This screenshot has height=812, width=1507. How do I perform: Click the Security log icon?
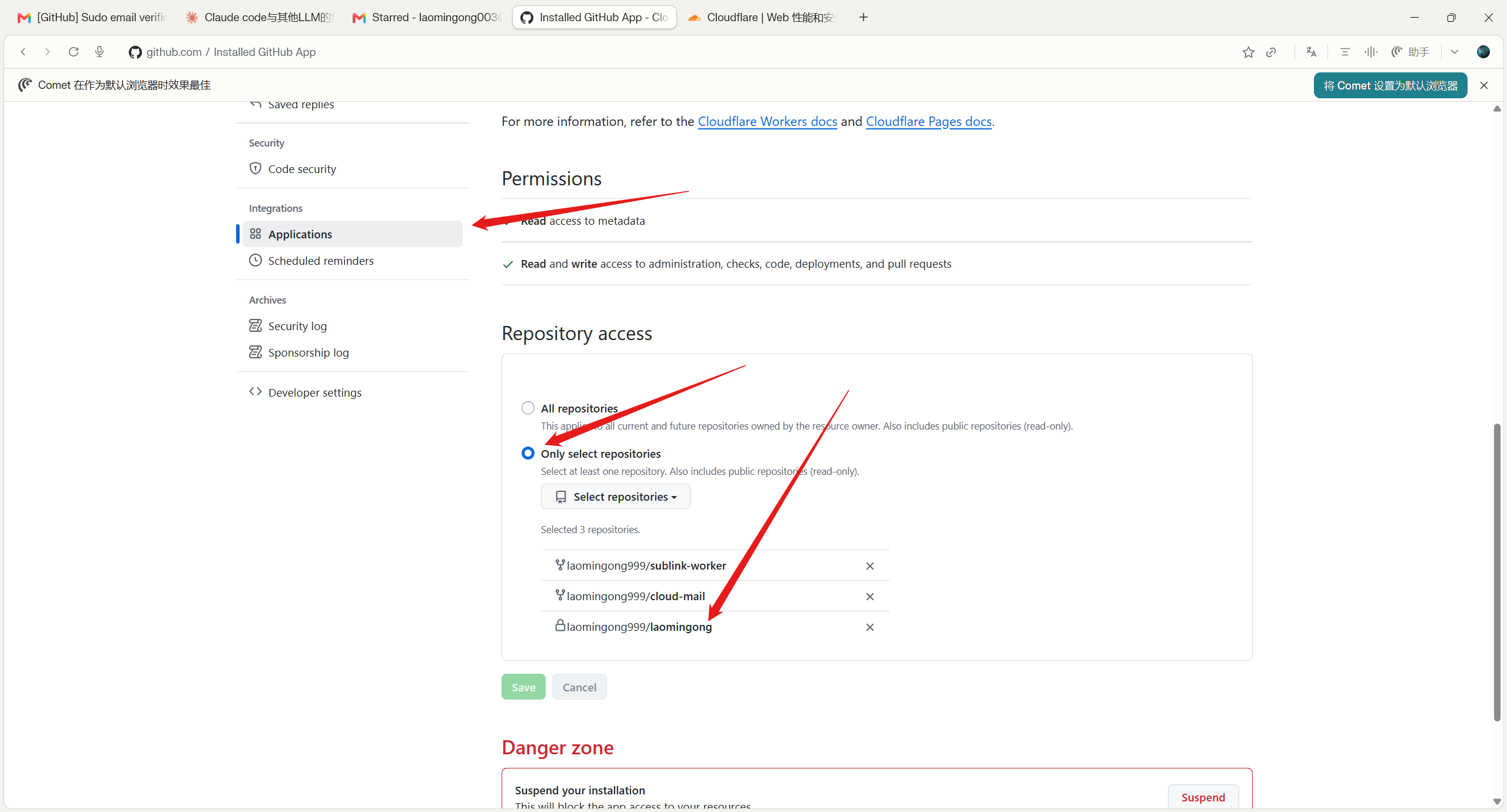[255, 325]
